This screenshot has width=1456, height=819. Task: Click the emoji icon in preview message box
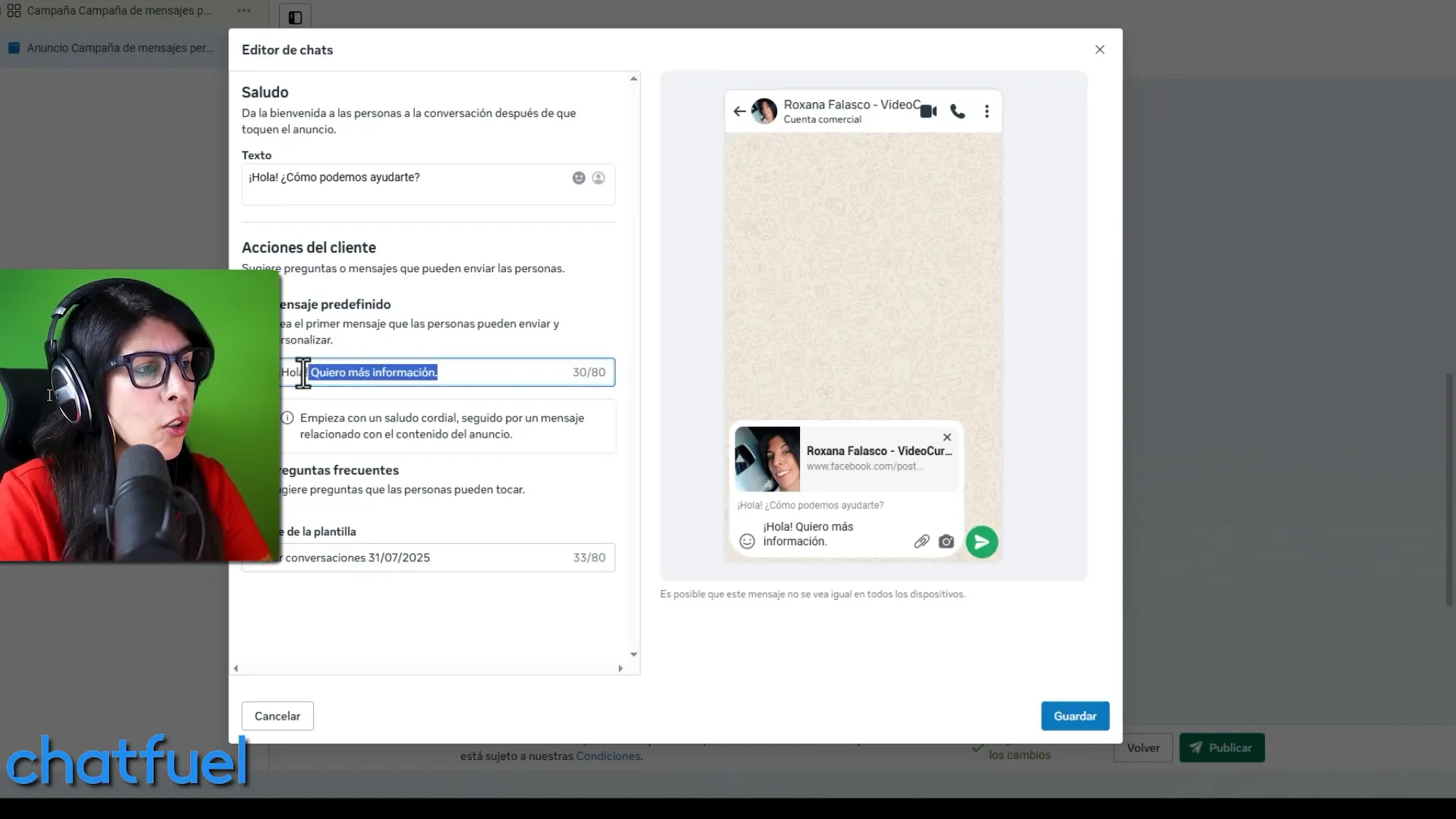pyautogui.click(x=747, y=541)
